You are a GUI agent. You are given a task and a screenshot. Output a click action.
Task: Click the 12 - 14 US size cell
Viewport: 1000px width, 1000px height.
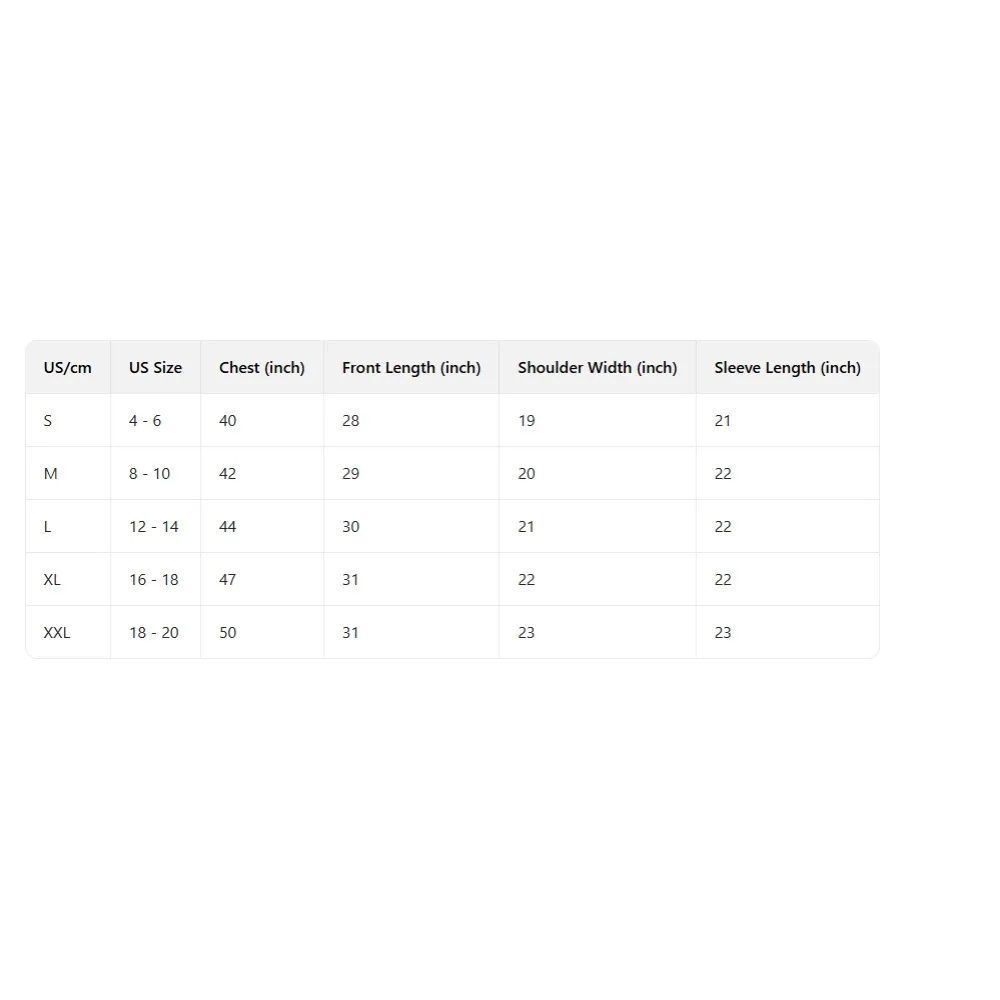coord(154,527)
